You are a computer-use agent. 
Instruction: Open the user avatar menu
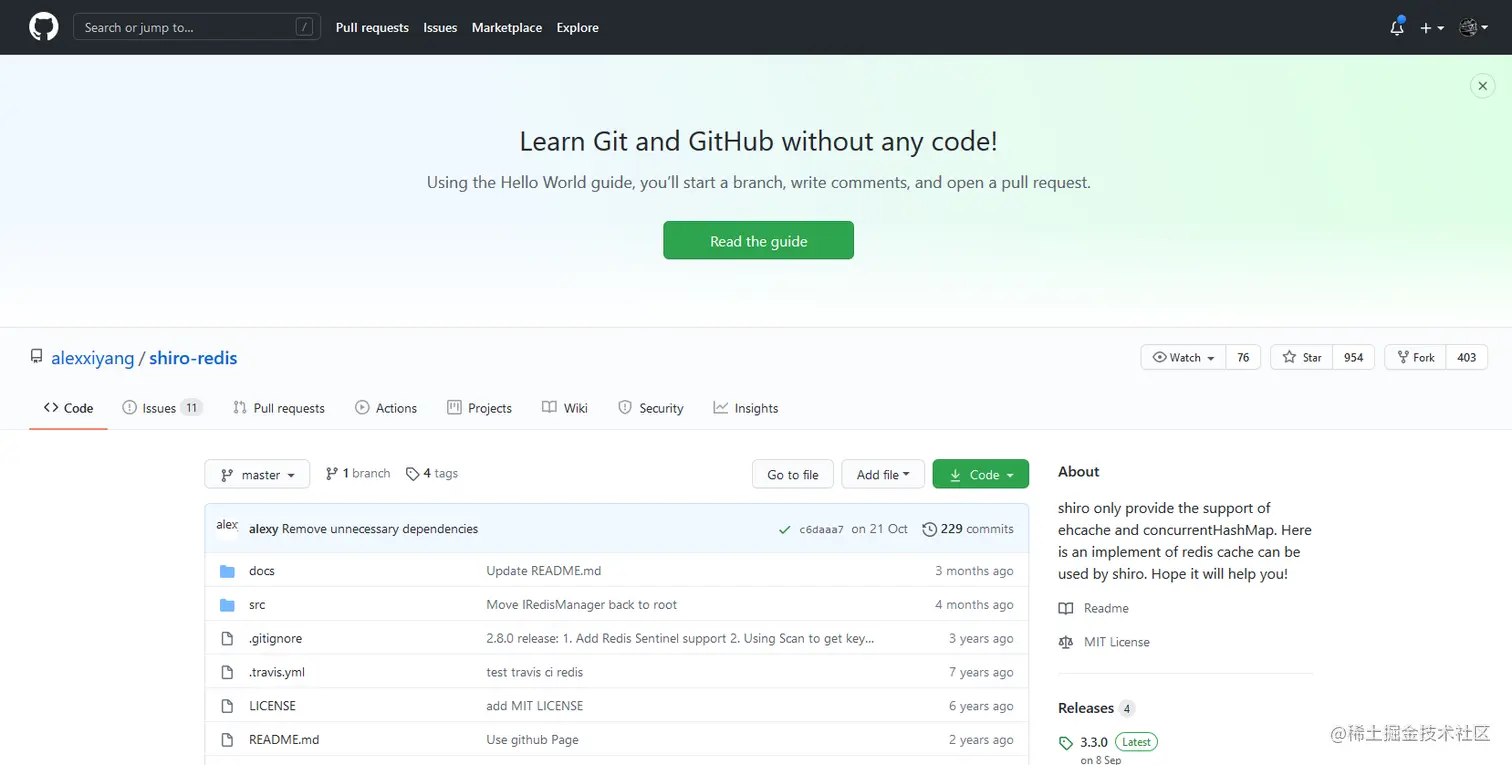[x=1473, y=28]
